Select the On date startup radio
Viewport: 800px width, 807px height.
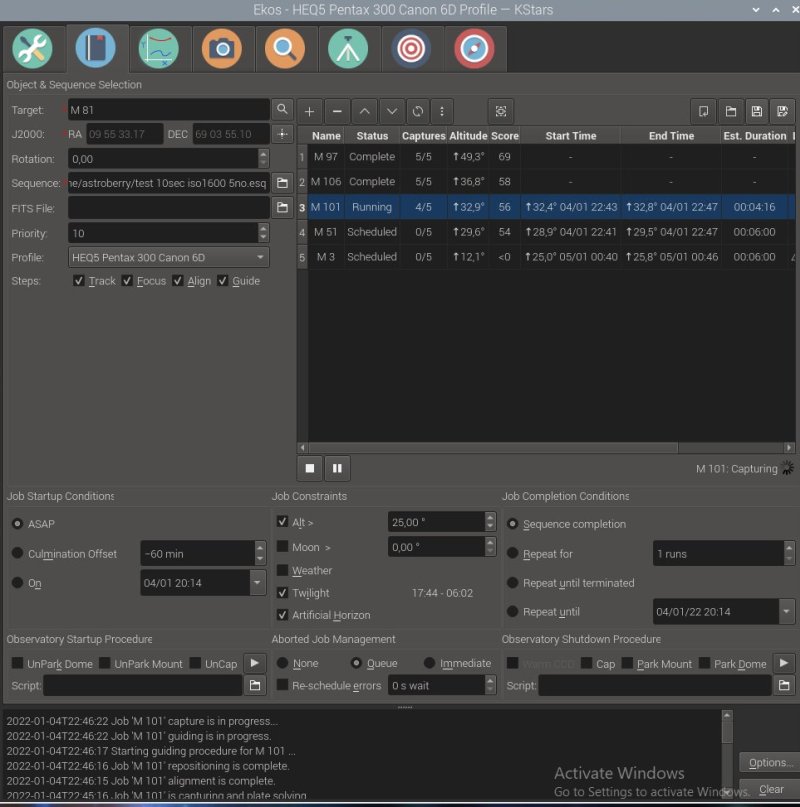coord(18,582)
